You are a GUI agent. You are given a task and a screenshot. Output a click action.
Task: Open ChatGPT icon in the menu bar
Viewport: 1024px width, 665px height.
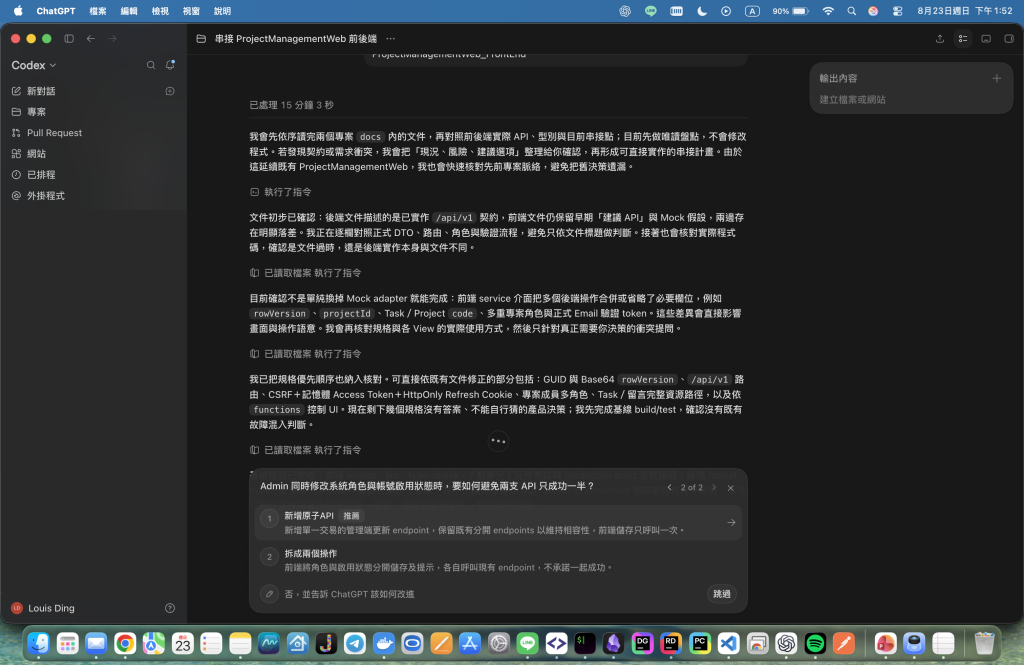625,11
